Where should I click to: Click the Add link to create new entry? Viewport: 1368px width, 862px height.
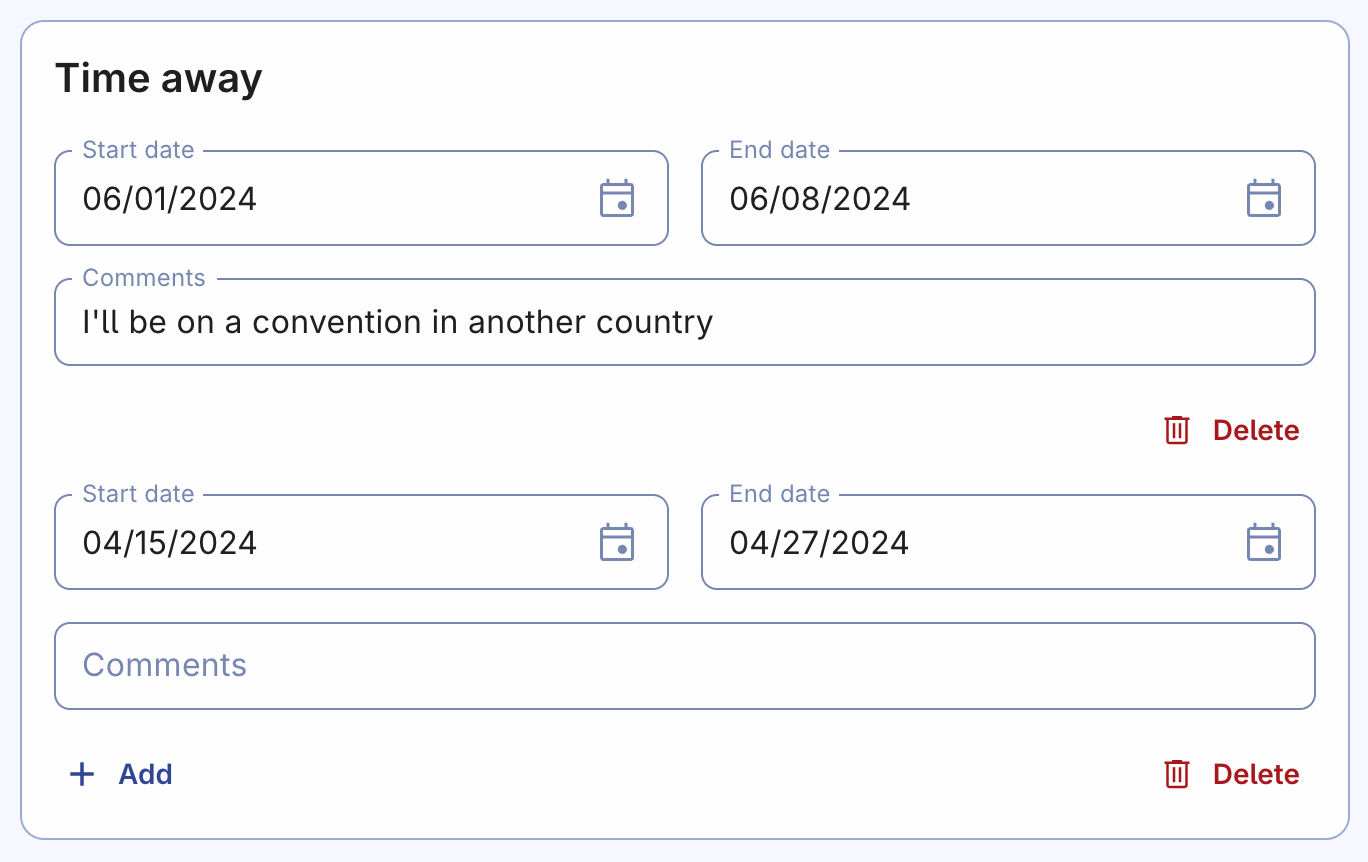pos(146,774)
